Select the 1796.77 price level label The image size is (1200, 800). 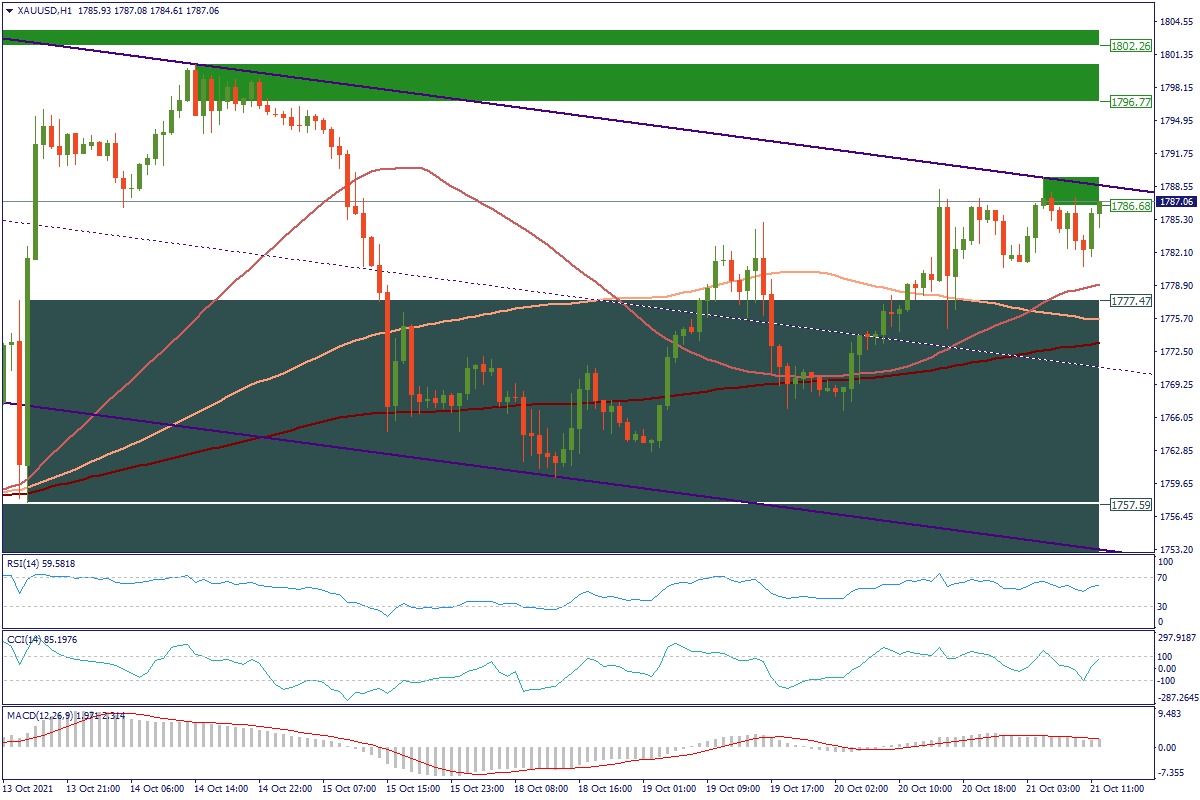click(x=1131, y=102)
